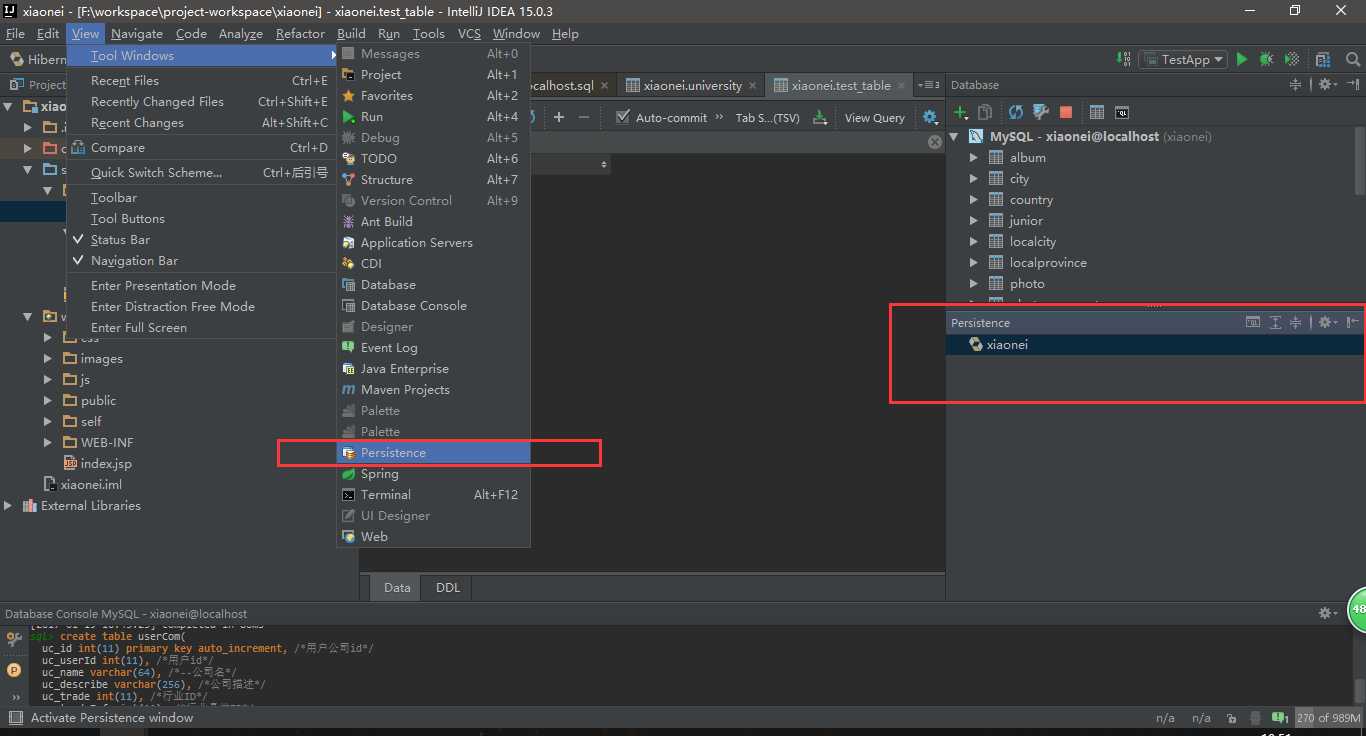The width and height of the screenshot is (1366, 736).
Task: Open the SQL console icon in Database panel
Action: click(x=1122, y=113)
